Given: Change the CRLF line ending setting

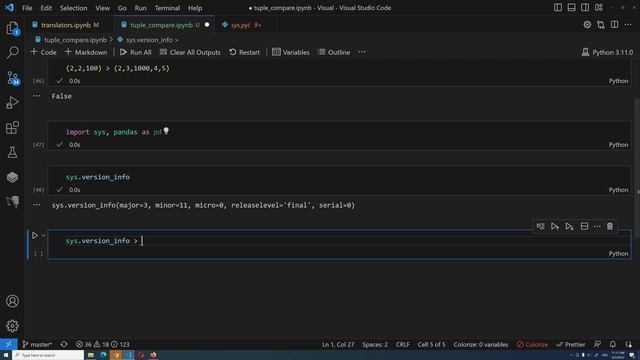Looking at the screenshot, I should 402,344.
